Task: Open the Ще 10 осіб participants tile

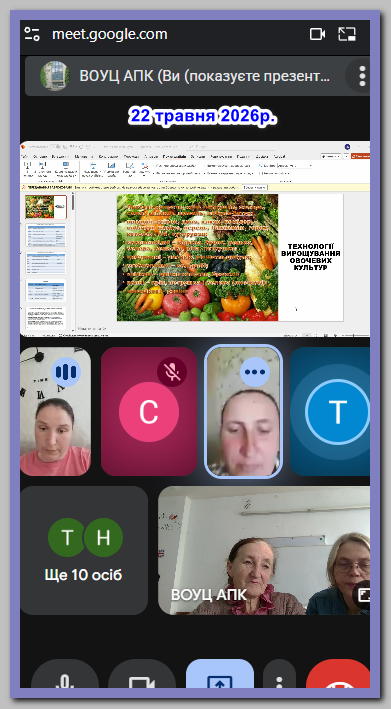Action: [84, 550]
